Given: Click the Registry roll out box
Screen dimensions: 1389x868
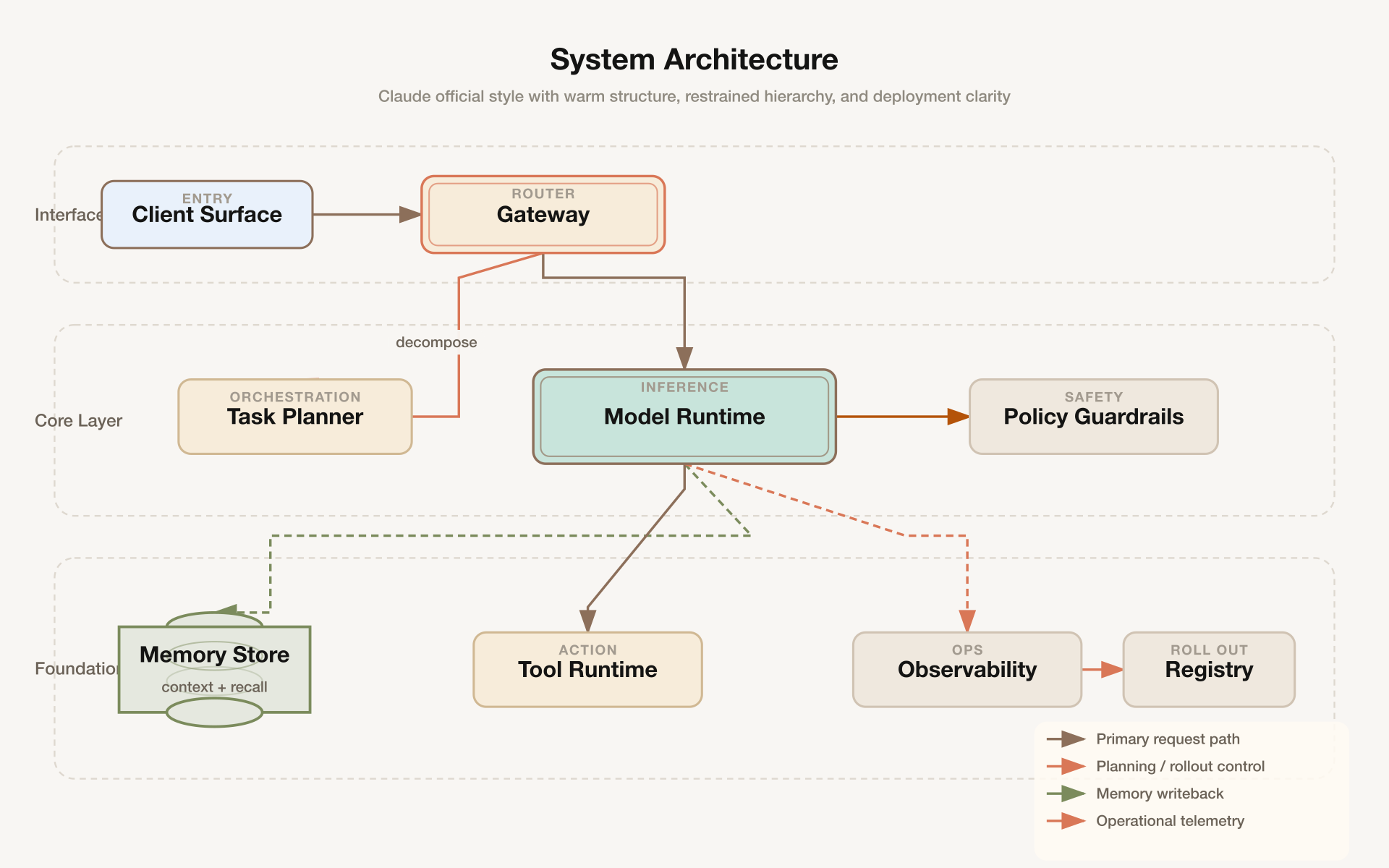Looking at the screenshot, I should (1209, 670).
